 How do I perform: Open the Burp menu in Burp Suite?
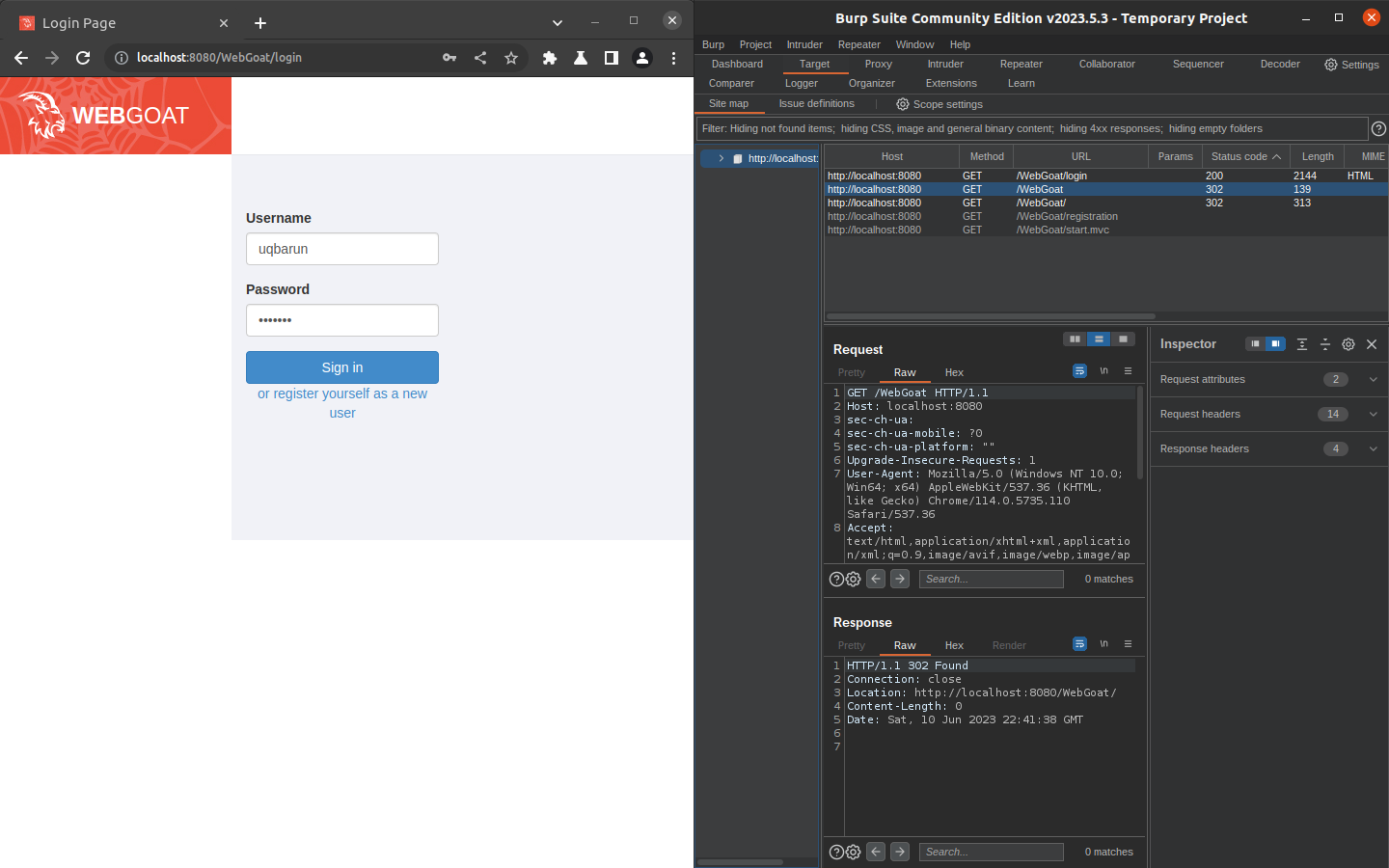tap(713, 44)
